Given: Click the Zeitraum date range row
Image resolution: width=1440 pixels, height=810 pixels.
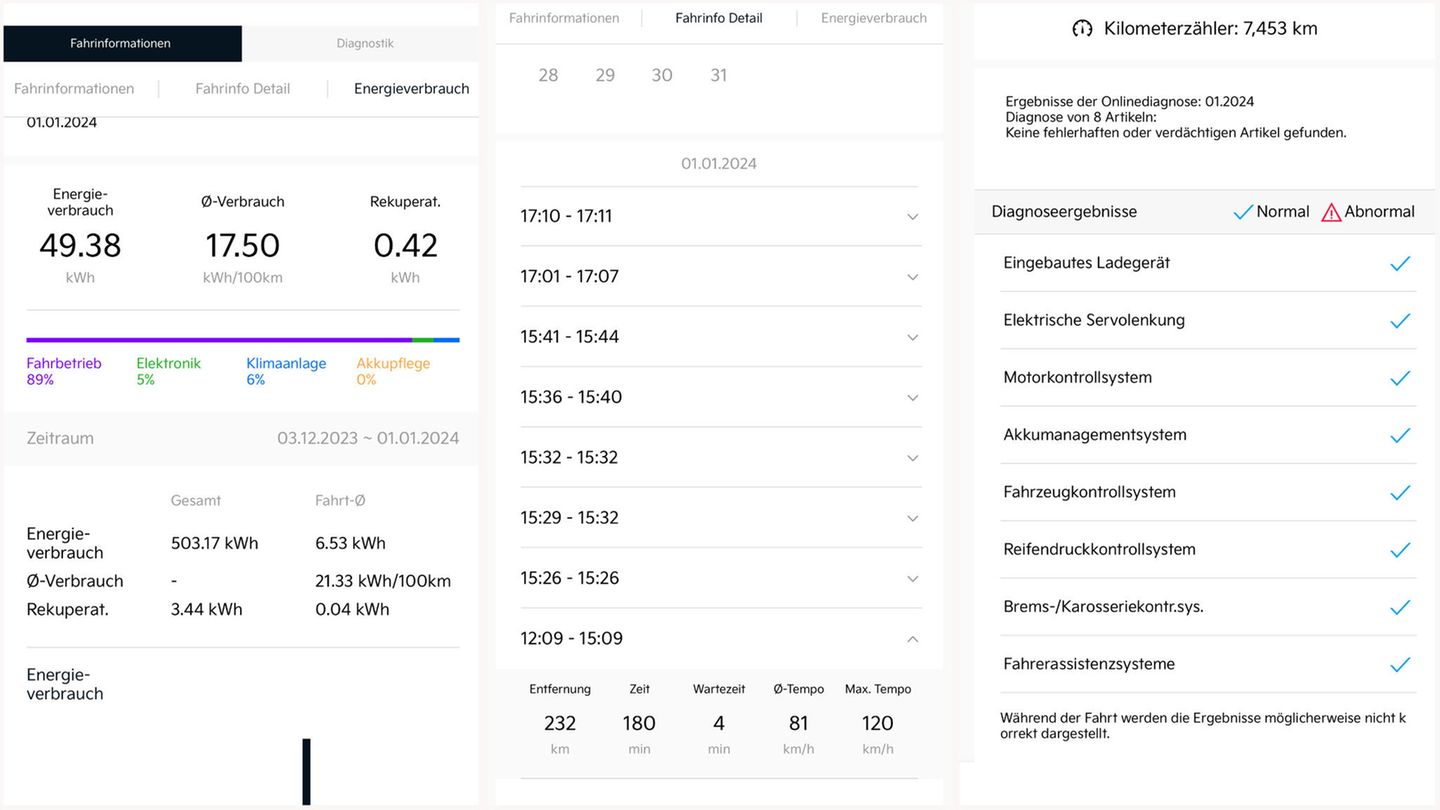Looking at the screenshot, I should (242, 438).
